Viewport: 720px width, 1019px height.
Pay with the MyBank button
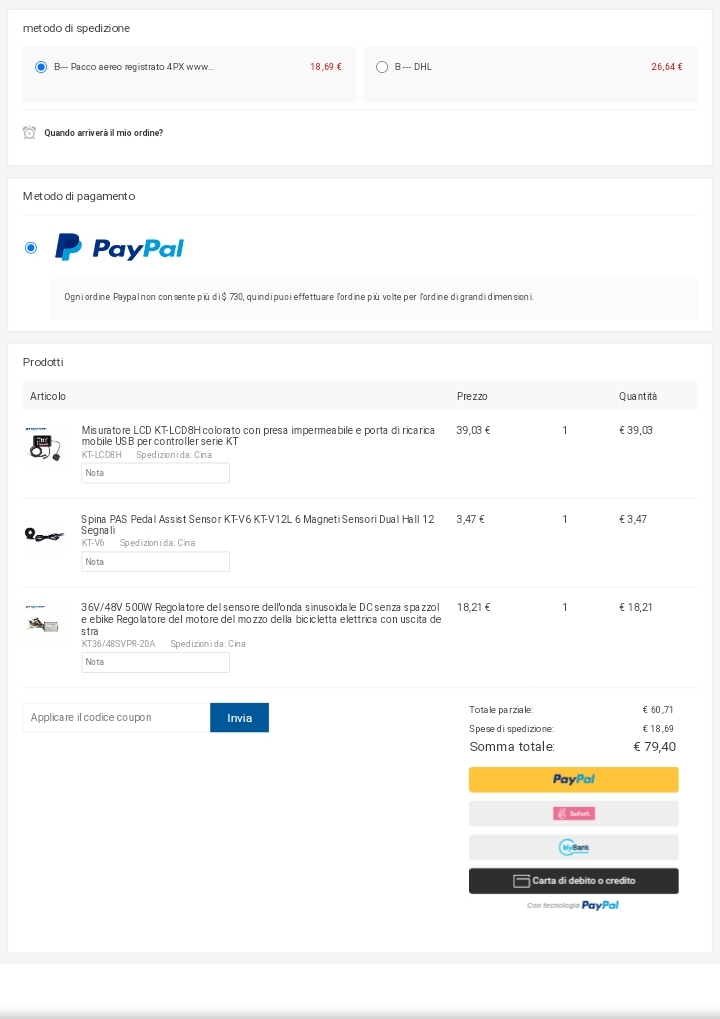click(573, 847)
